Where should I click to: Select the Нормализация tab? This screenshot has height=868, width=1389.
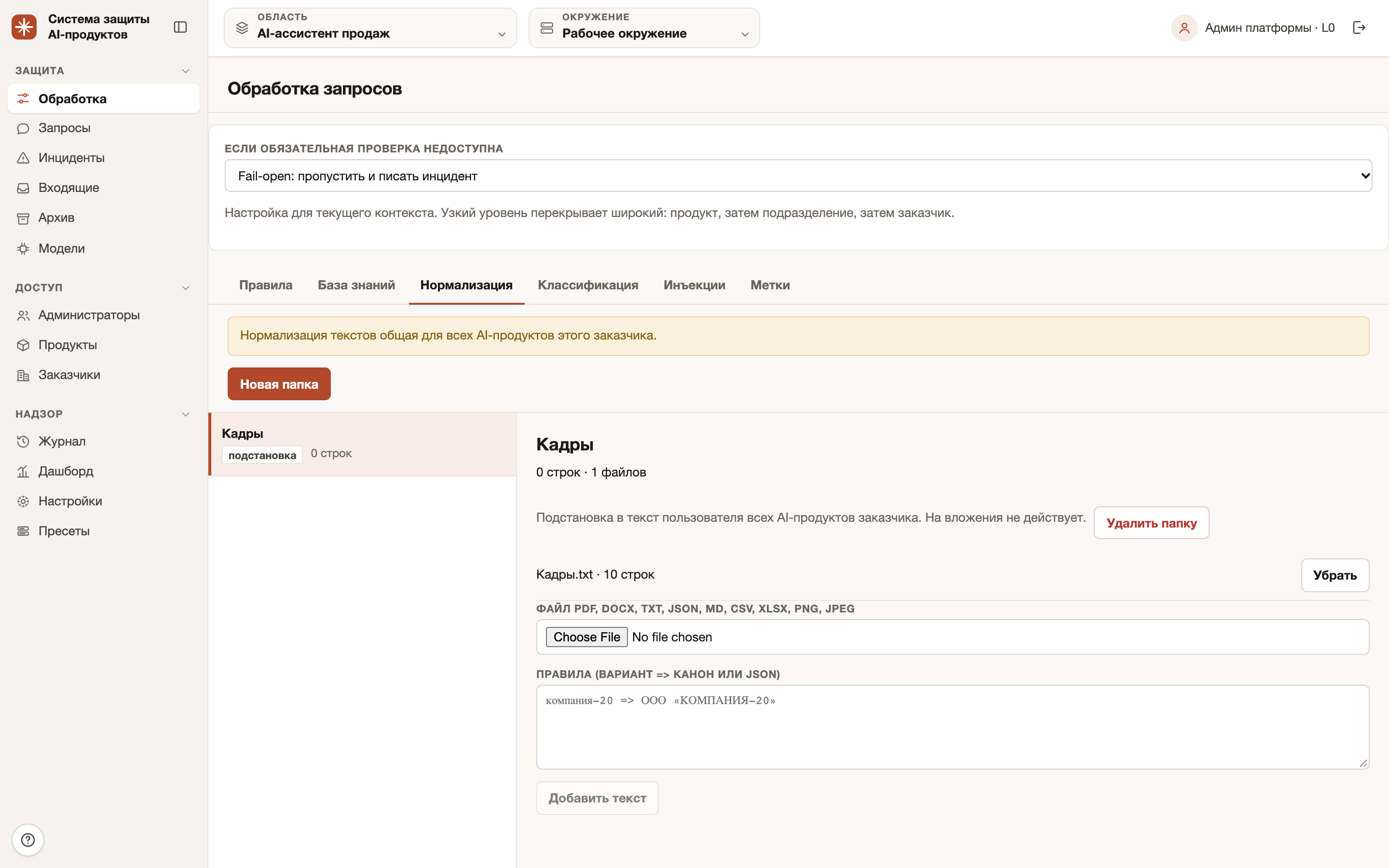tap(466, 285)
